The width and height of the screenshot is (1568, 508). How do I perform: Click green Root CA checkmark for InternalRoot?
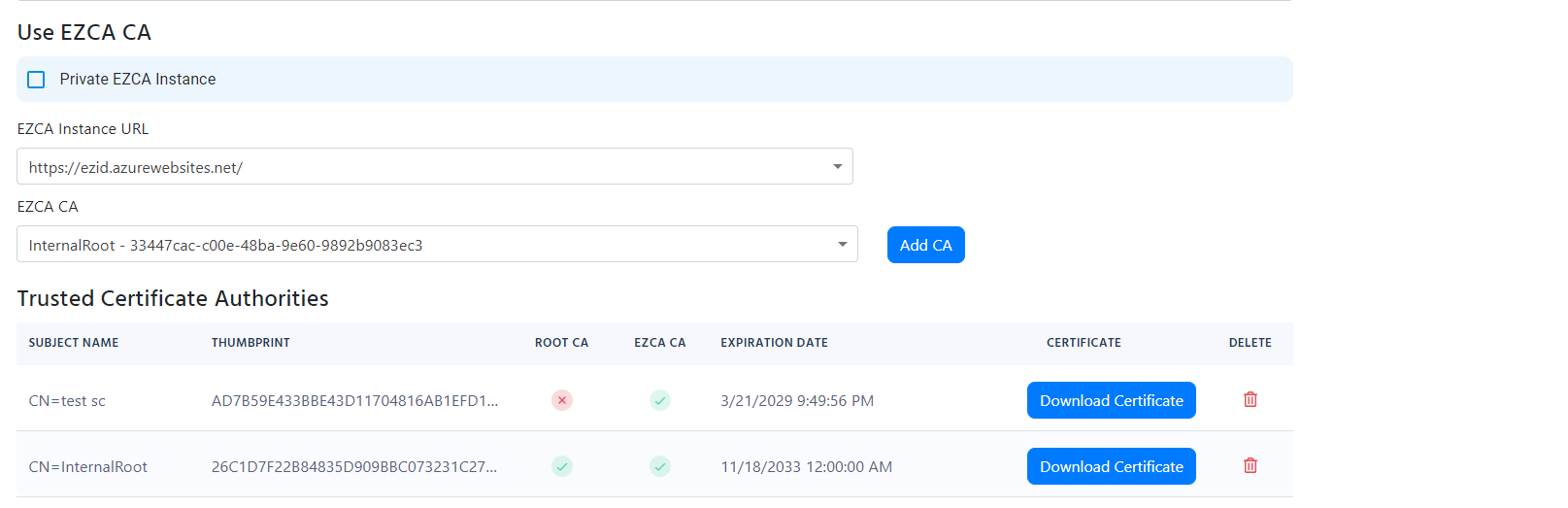coord(561,466)
